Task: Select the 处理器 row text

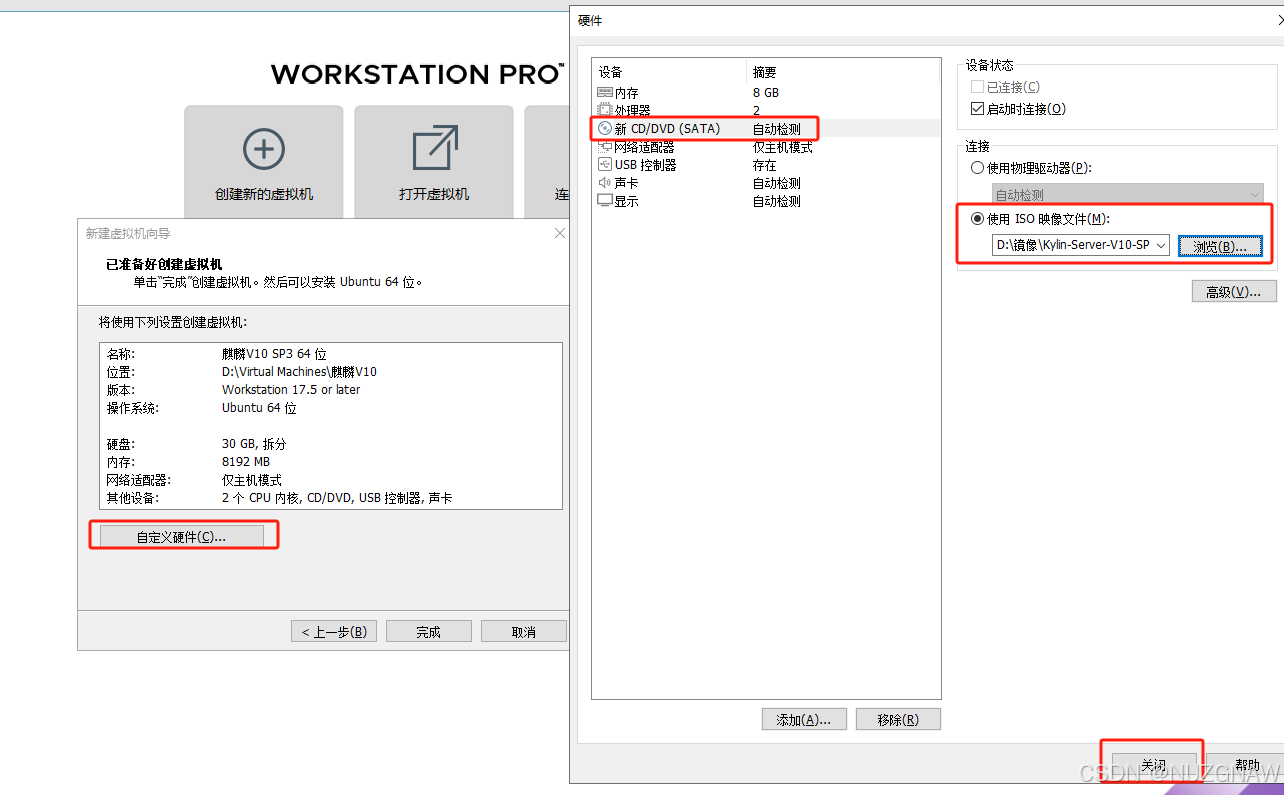Action: [x=633, y=111]
